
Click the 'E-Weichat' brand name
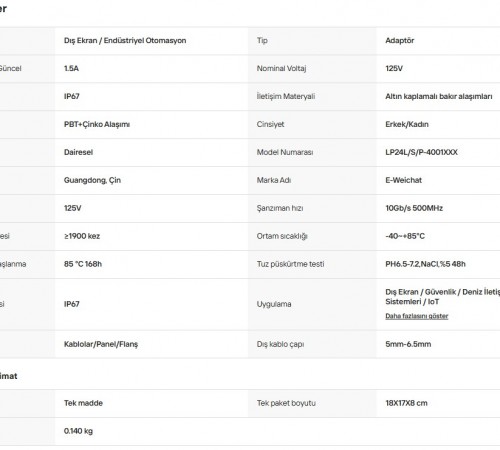[x=403, y=180]
